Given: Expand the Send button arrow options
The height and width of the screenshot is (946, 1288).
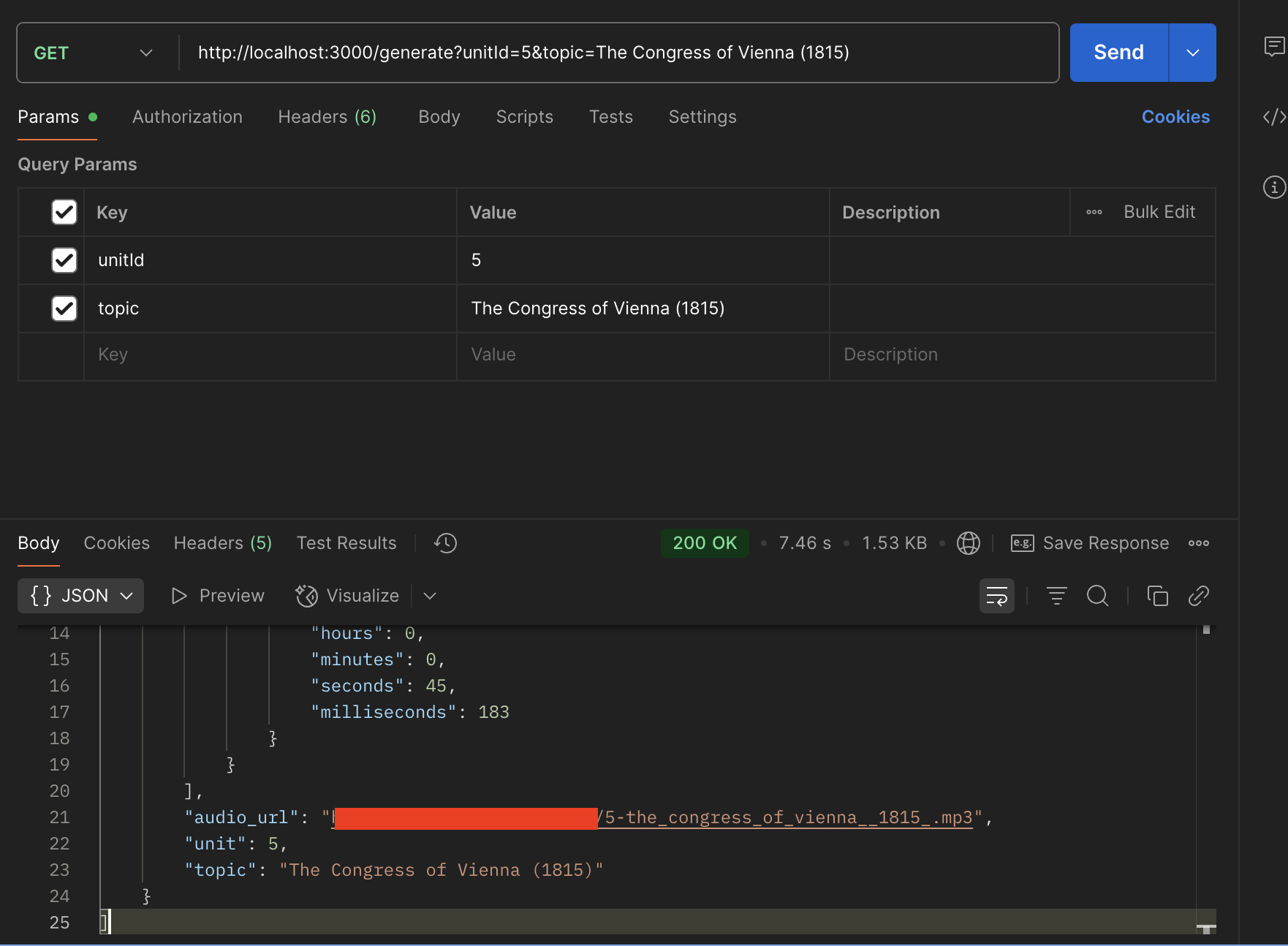Looking at the screenshot, I should [1193, 53].
